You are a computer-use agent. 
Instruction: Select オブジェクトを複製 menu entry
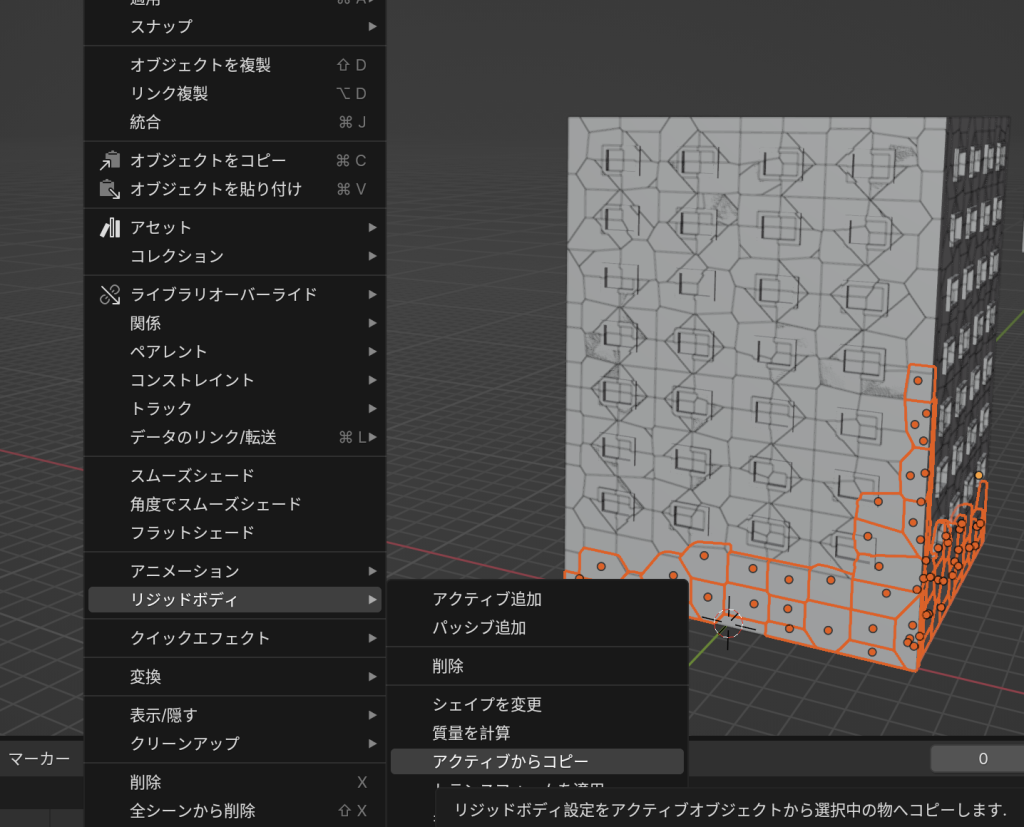coord(200,65)
